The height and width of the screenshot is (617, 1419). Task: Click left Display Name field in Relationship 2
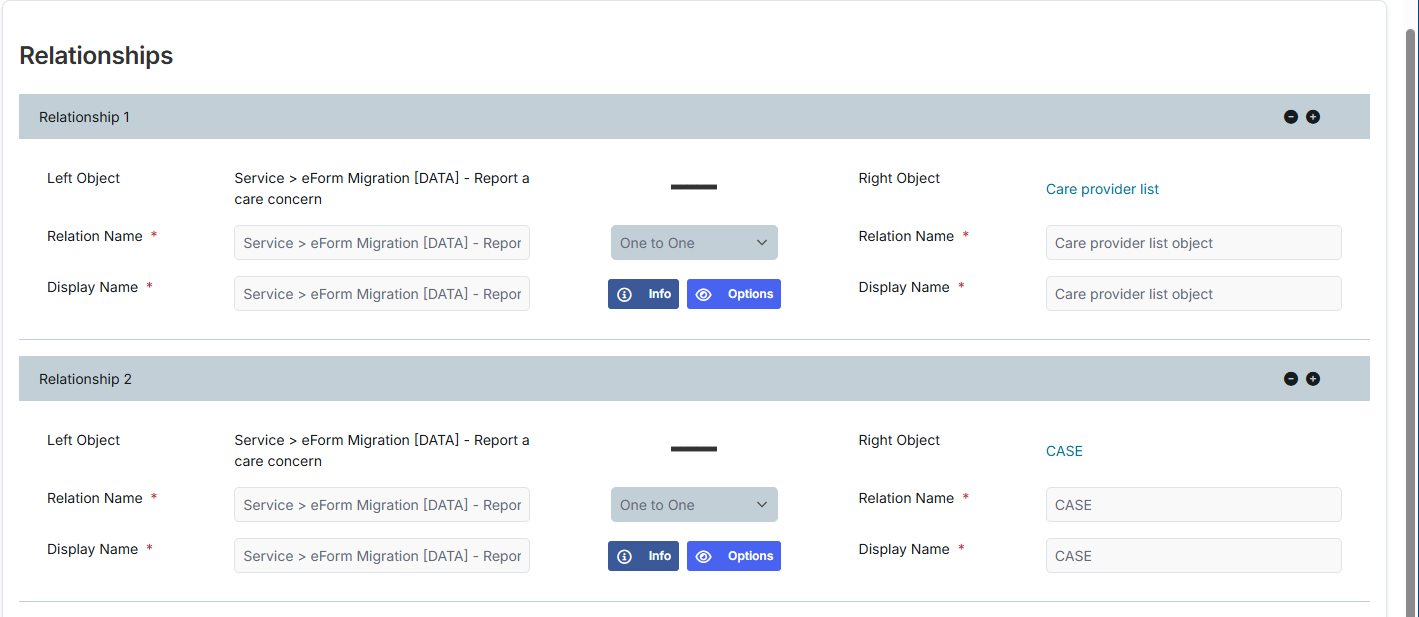pos(382,556)
